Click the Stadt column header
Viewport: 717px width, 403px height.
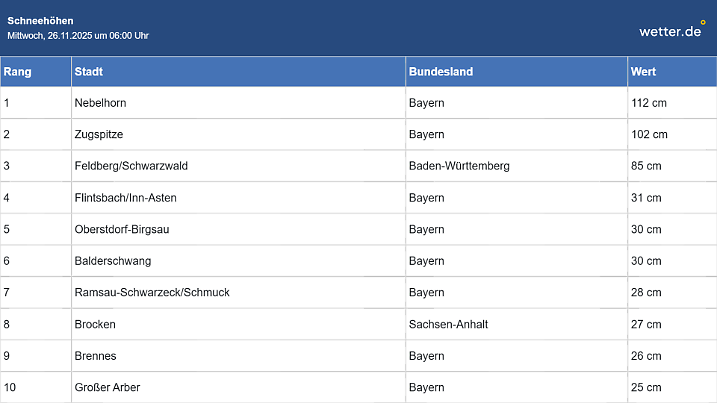89,72
